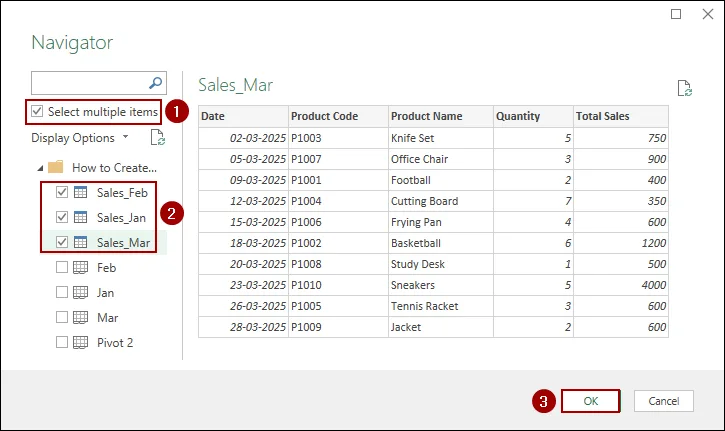Image resolution: width=725 pixels, height=431 pixels.
Task: Click the Tennis Racket cell
Action: pos(441,306)
